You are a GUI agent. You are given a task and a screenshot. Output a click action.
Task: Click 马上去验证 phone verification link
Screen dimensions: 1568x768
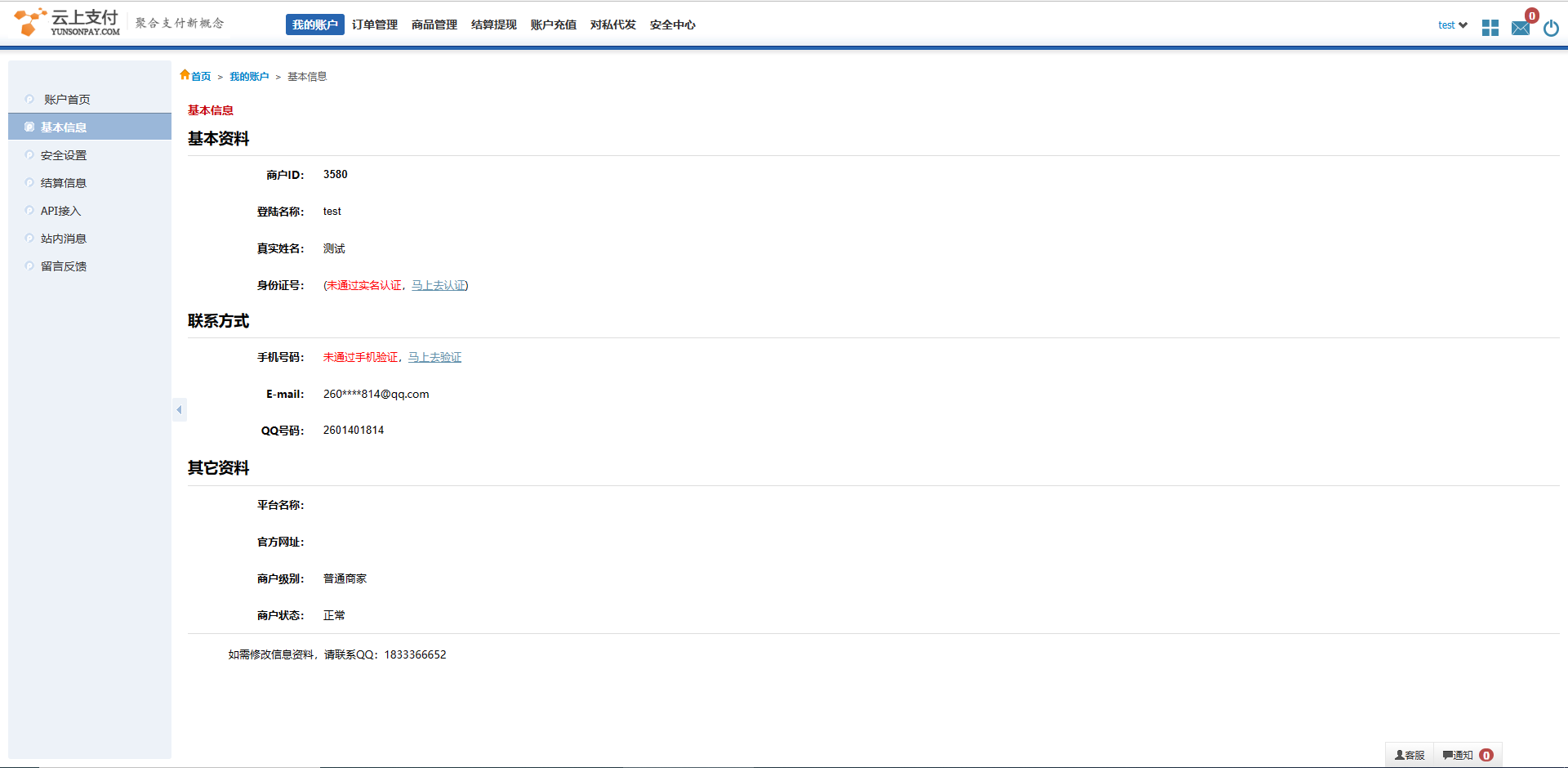pos(434,357)
